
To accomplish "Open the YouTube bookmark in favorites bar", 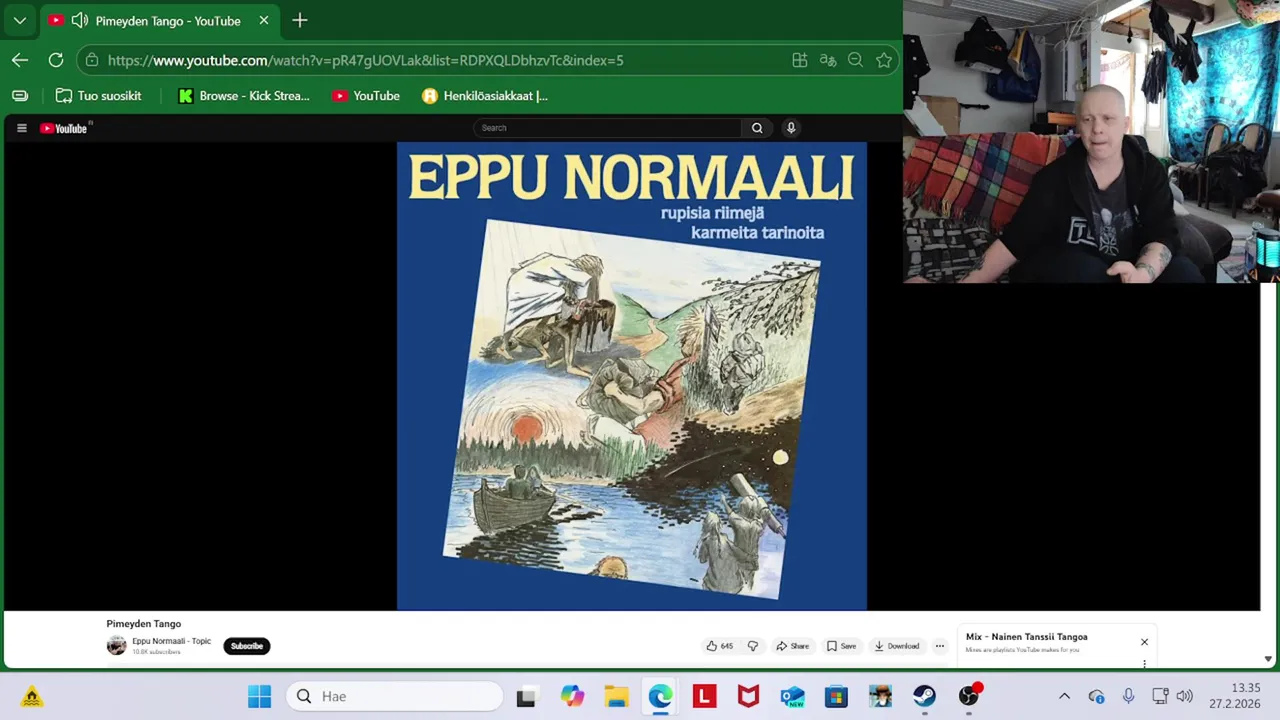I will click(x=366, y=96).
